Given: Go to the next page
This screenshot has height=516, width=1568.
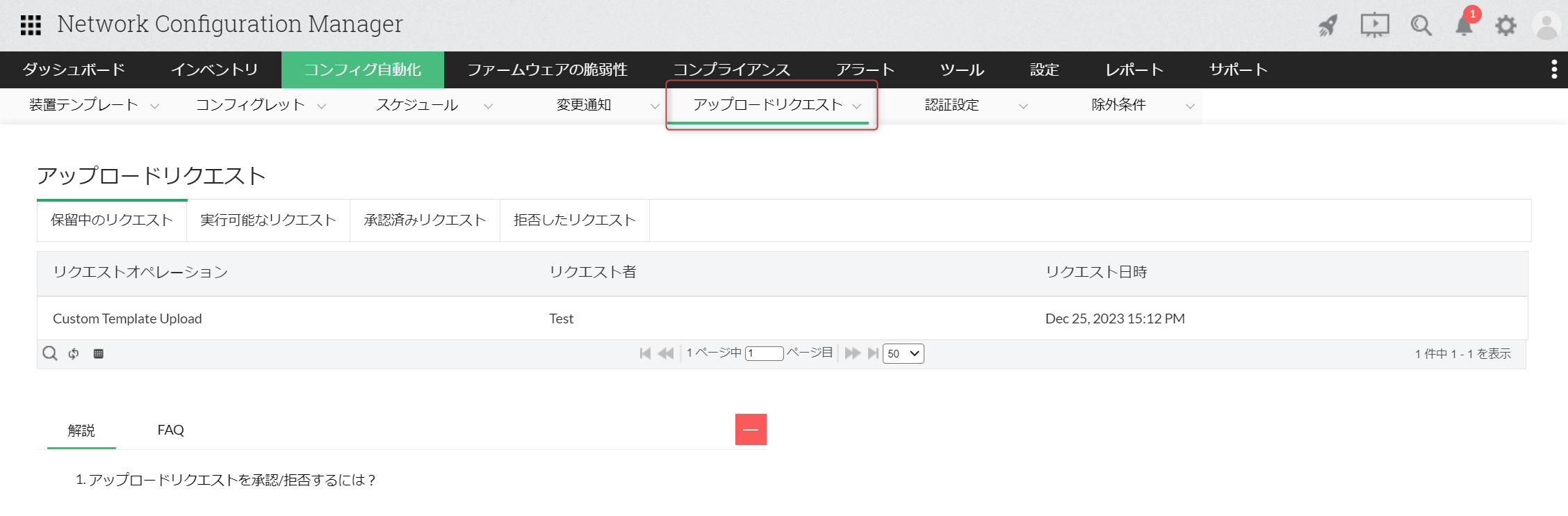Looking at the screenshot, I should click(852, 353).
